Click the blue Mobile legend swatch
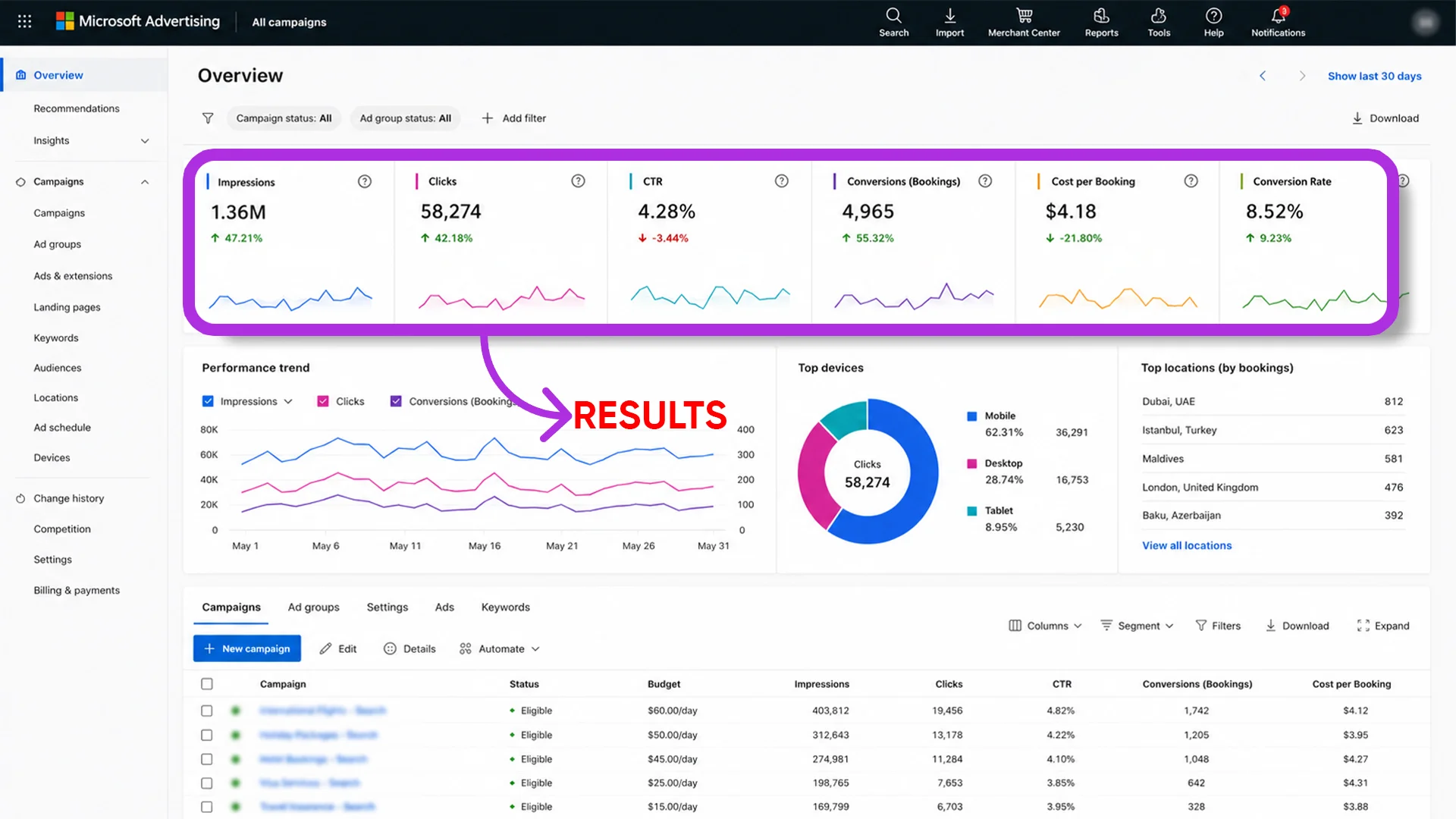This screenshot has height=819, width=1456. (x=971, y=416)
